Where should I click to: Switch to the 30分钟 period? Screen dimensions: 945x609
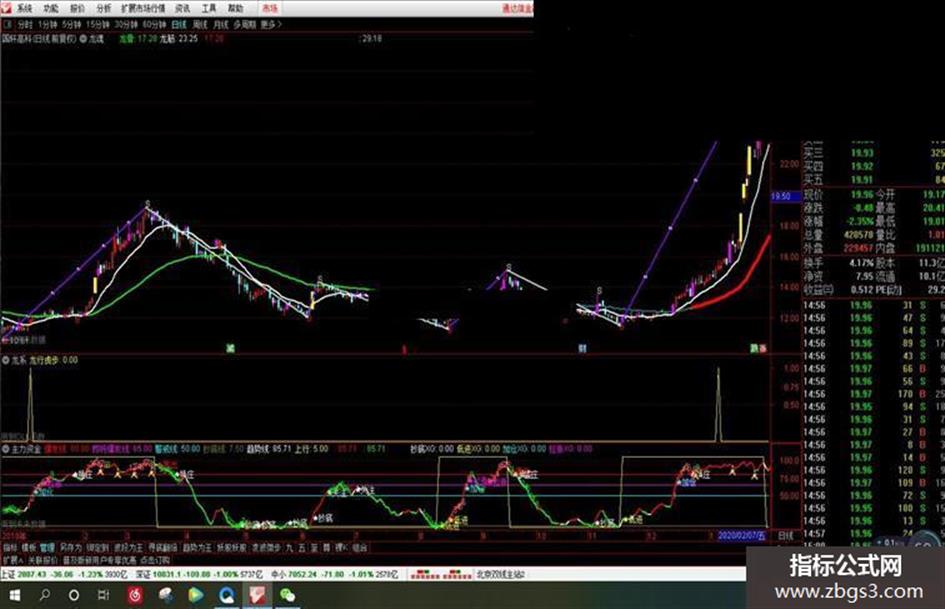coord(126,25)
